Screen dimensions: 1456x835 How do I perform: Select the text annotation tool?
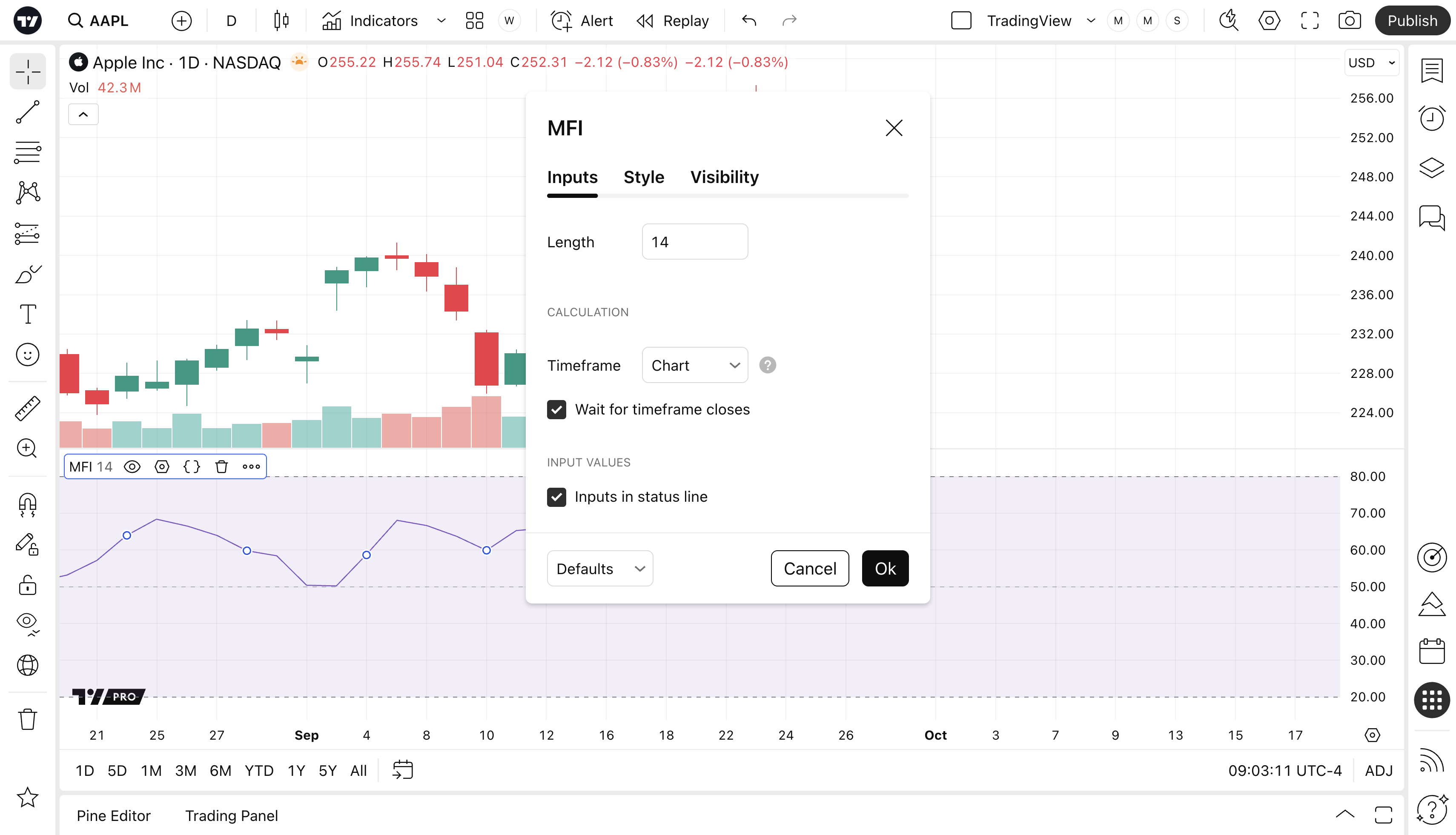[x=28, y=314]
